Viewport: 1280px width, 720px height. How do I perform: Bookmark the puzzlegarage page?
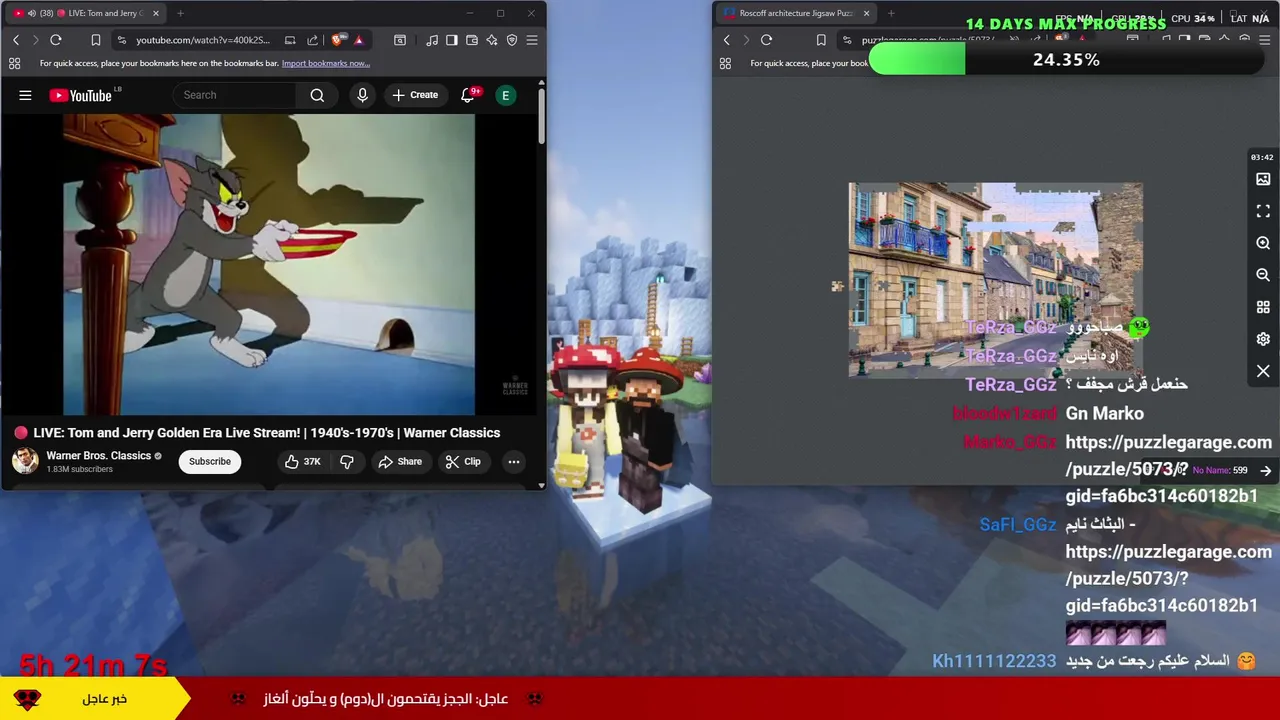coord(821,40)
